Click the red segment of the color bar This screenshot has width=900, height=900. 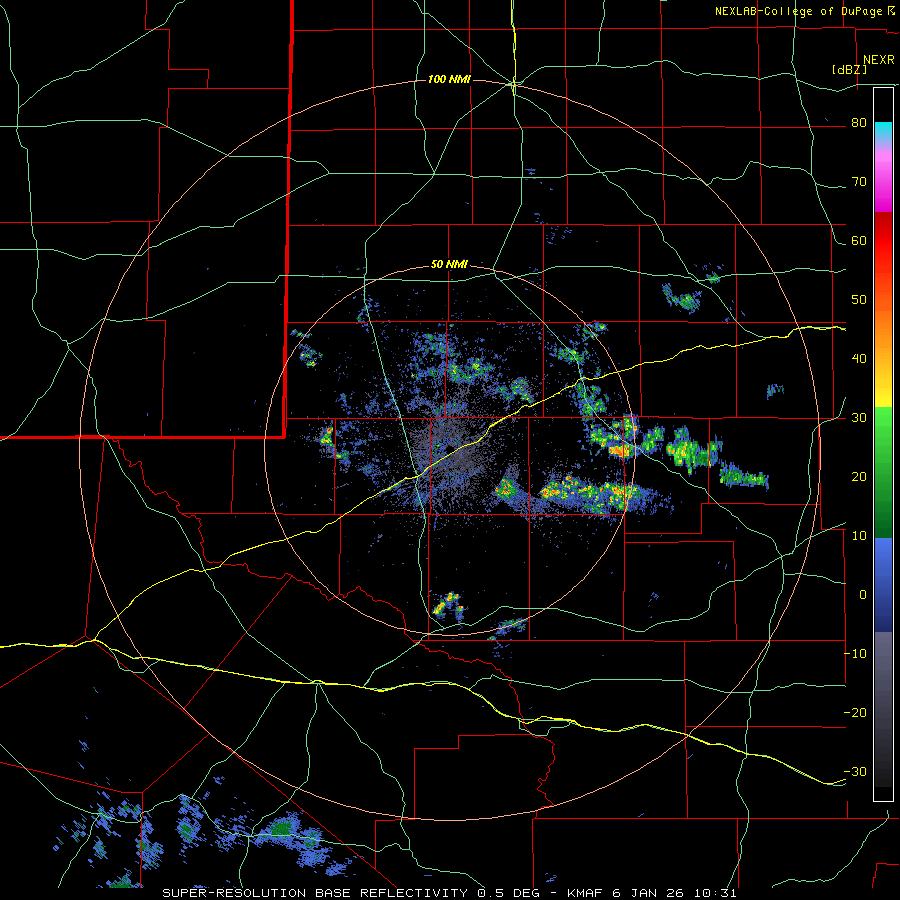[883, 241]
